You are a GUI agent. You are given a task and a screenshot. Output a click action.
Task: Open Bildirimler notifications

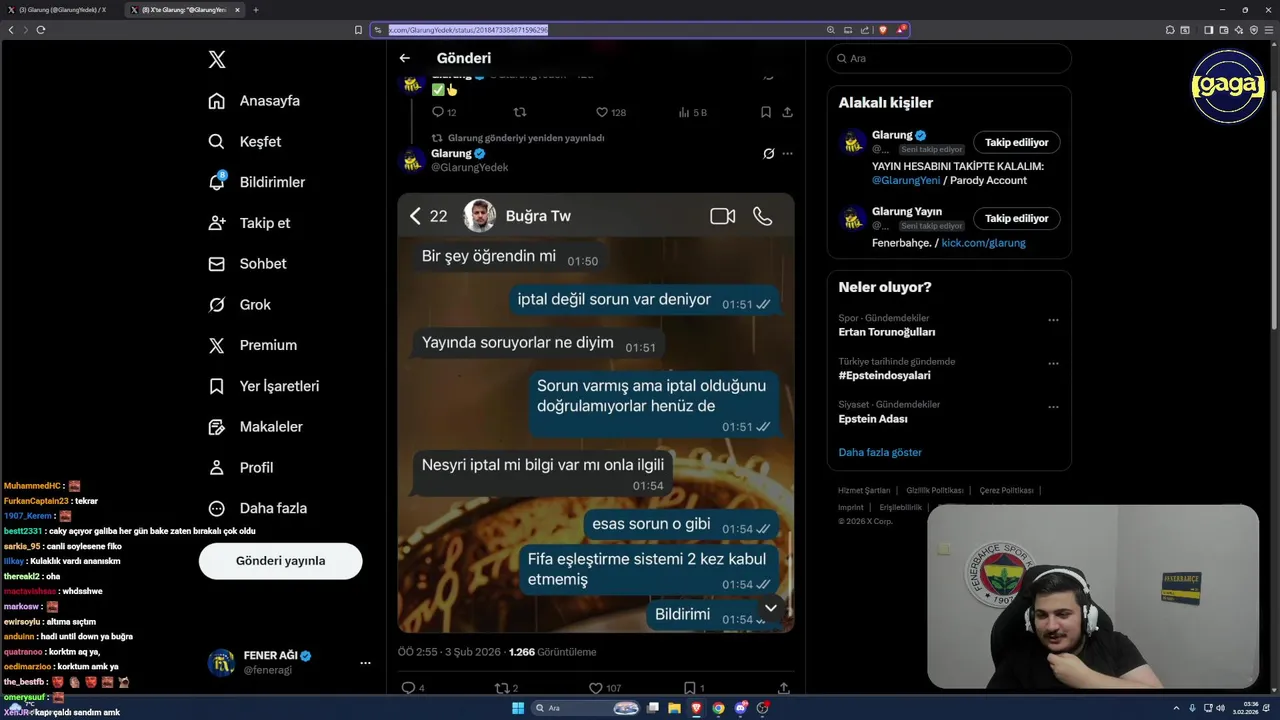(x=256, y=182)
